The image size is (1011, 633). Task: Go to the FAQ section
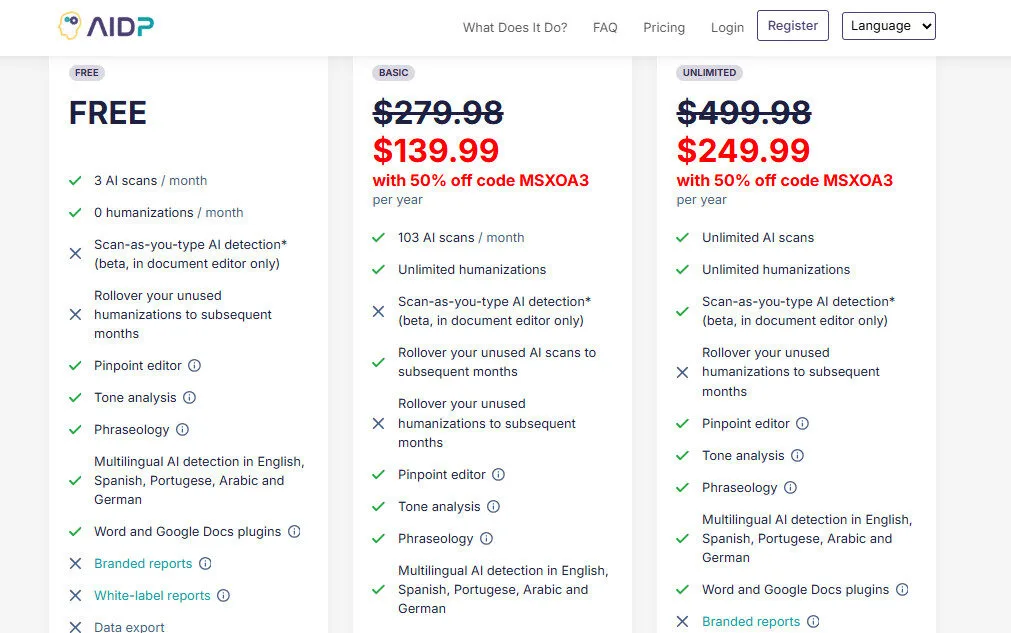pos(605,28)
